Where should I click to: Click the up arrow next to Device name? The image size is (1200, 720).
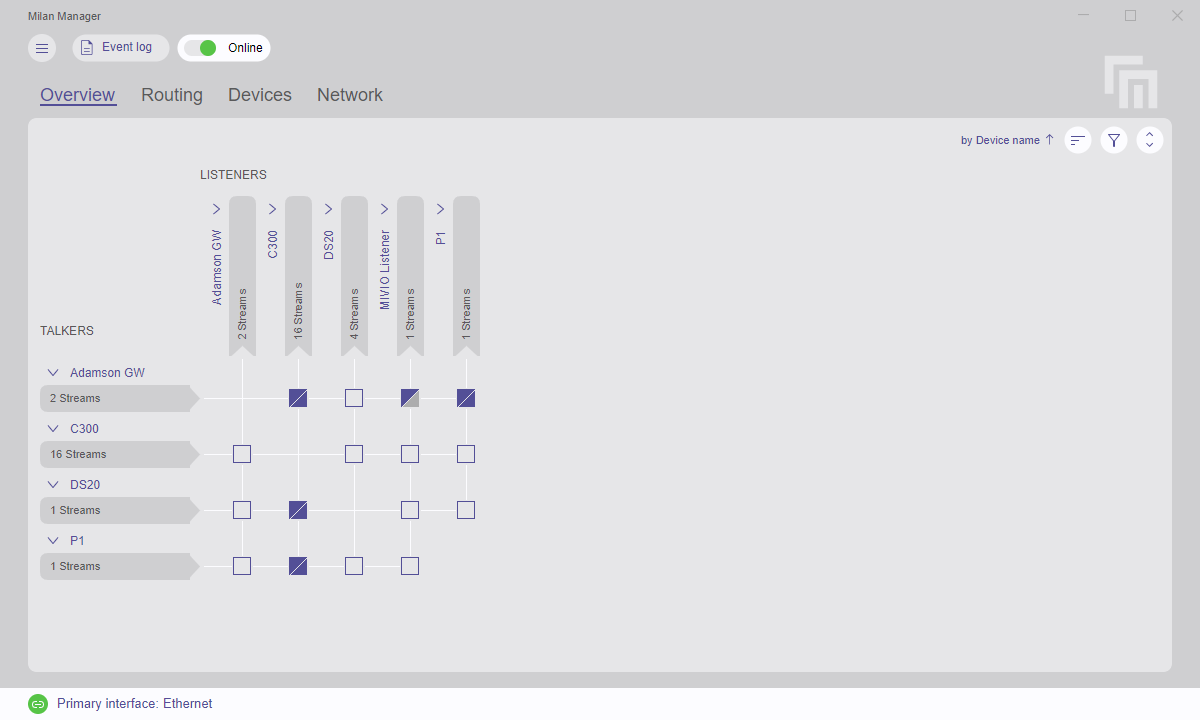[x=1048, y=140]
